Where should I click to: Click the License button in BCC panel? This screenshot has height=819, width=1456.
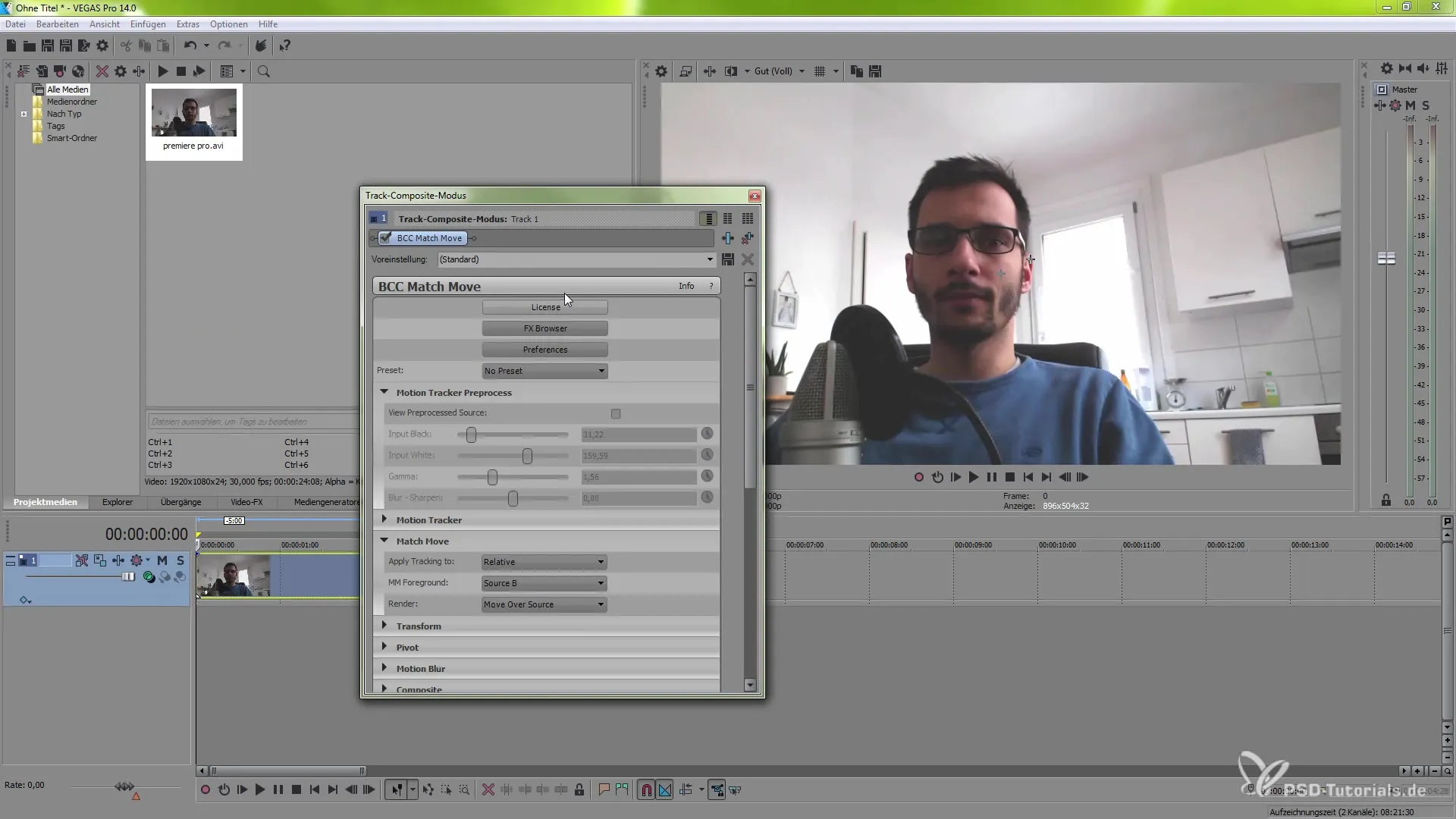[x=544, y=307]
